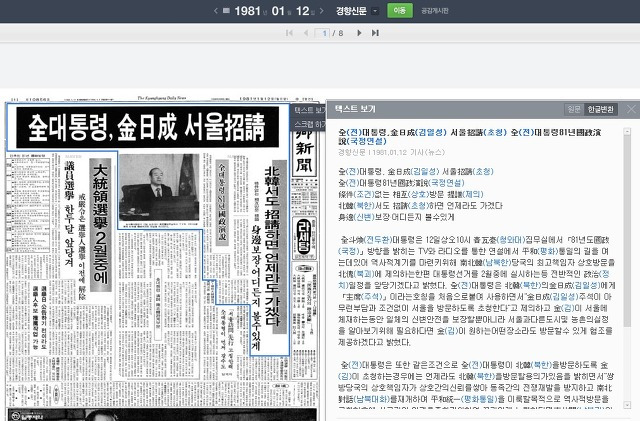
Task: Click the 텍스트 보기 panel title
Action: click(x=355, y=109)
